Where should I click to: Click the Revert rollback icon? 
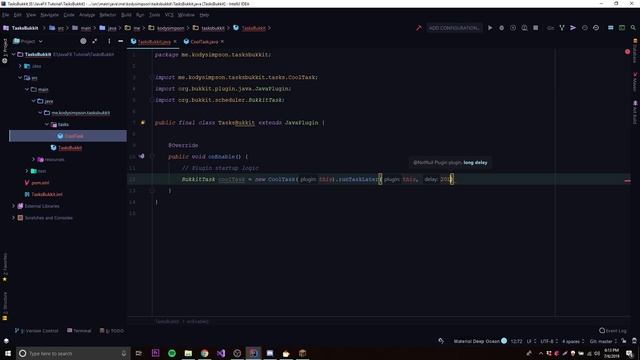tap(596, 28)
